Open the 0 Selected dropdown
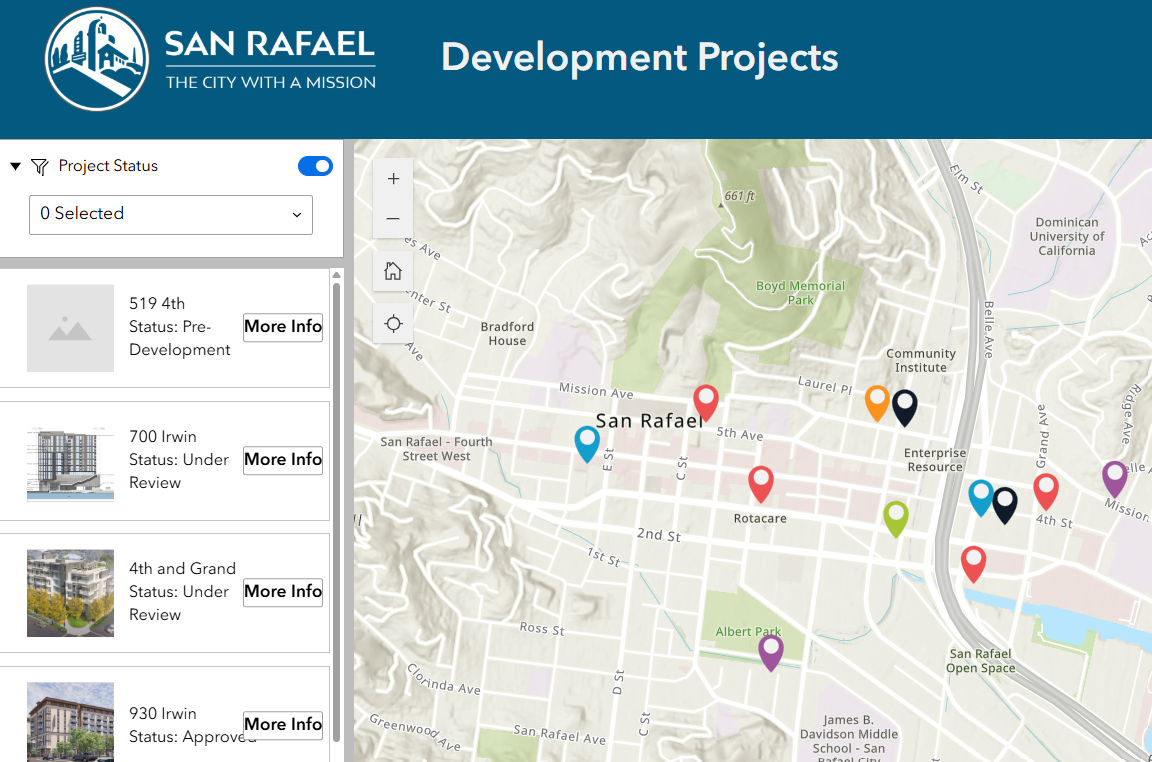1152x762 pixels. pos(170,215)
